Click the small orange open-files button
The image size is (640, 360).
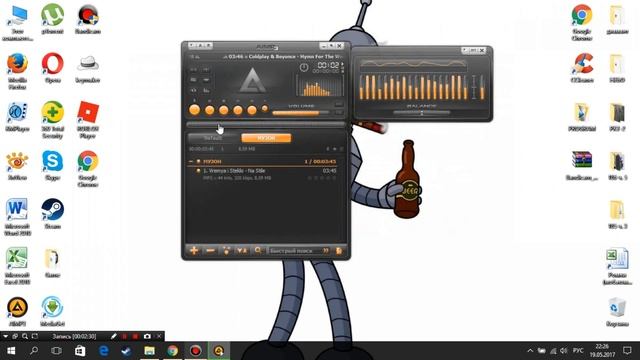(x=264, y=109)
